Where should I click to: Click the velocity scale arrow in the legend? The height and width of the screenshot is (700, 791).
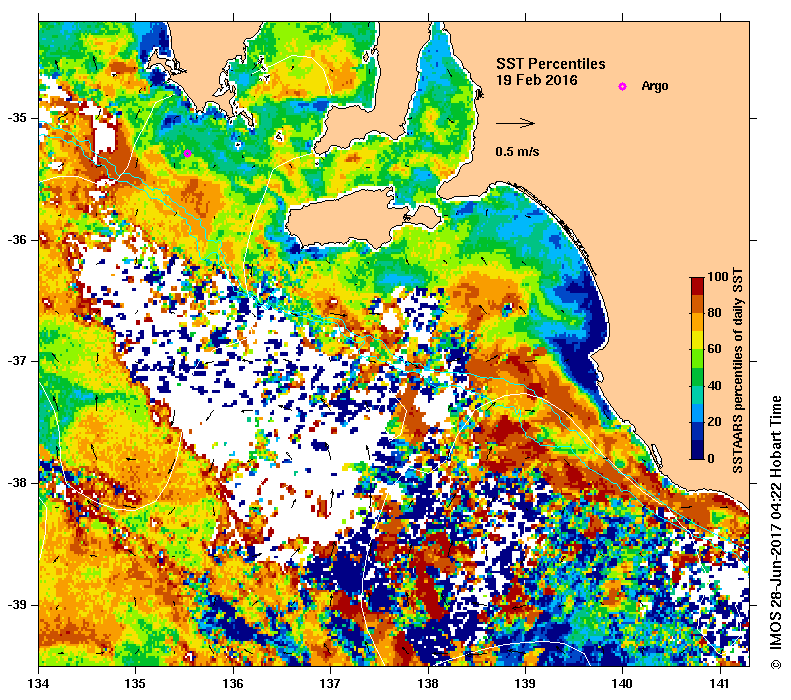point(516,123)
